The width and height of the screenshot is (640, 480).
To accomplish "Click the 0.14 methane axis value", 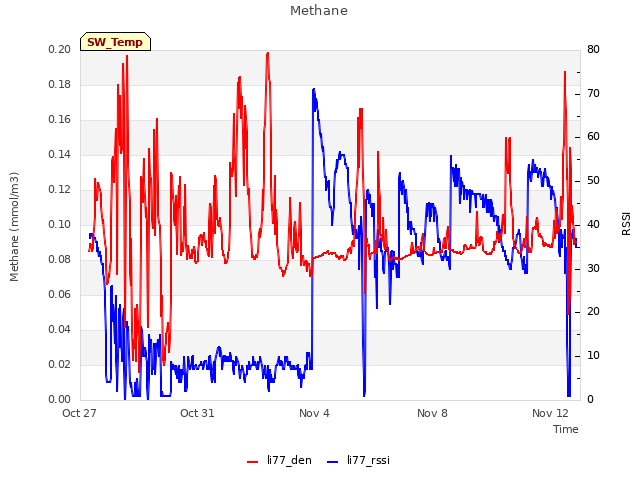I will tap(60, 155).
